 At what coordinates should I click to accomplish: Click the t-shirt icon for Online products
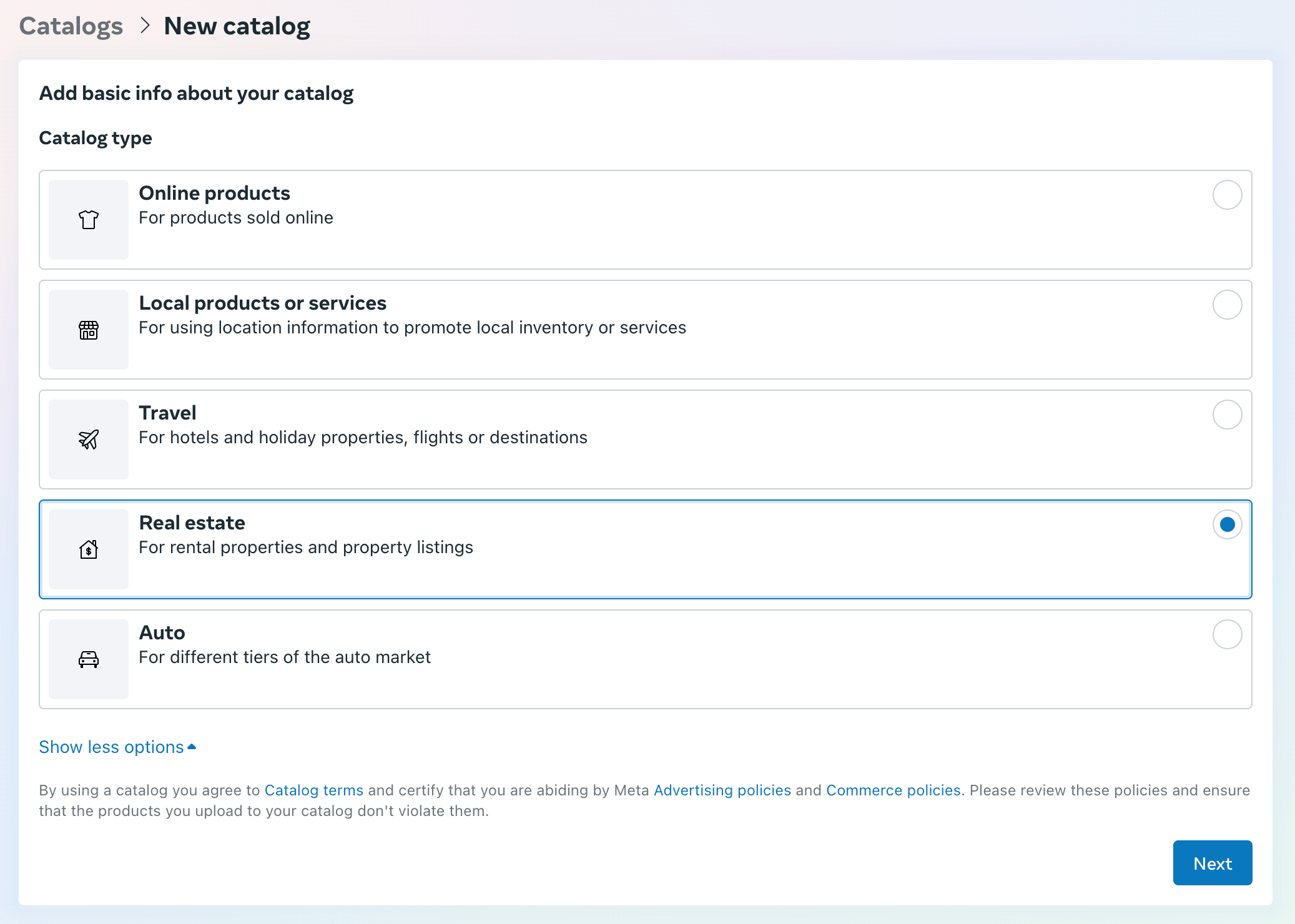tap(89, 220)
